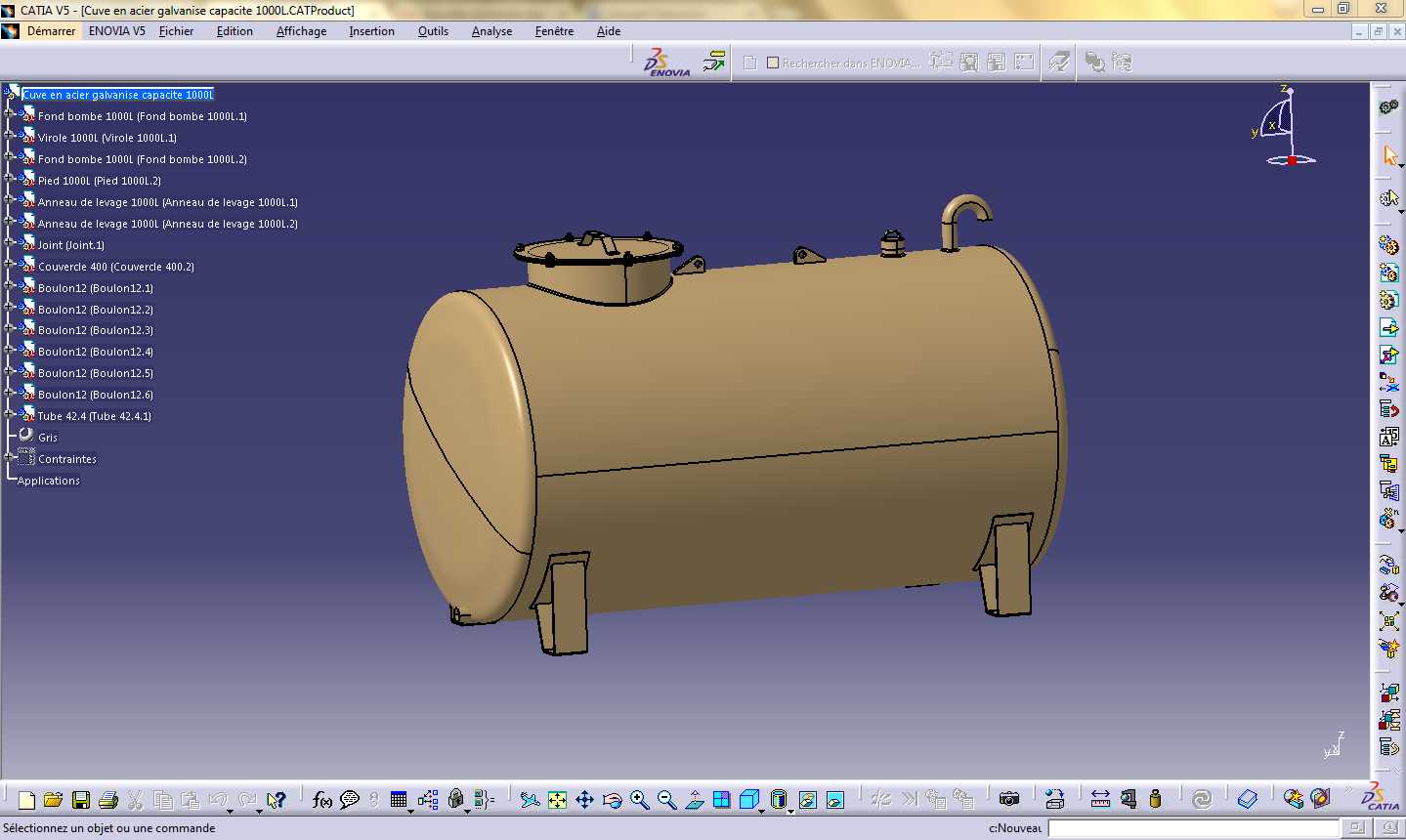Click the ENOVIA logo icon in toolbar
The image size is (1406, 840).
[666, 63]
